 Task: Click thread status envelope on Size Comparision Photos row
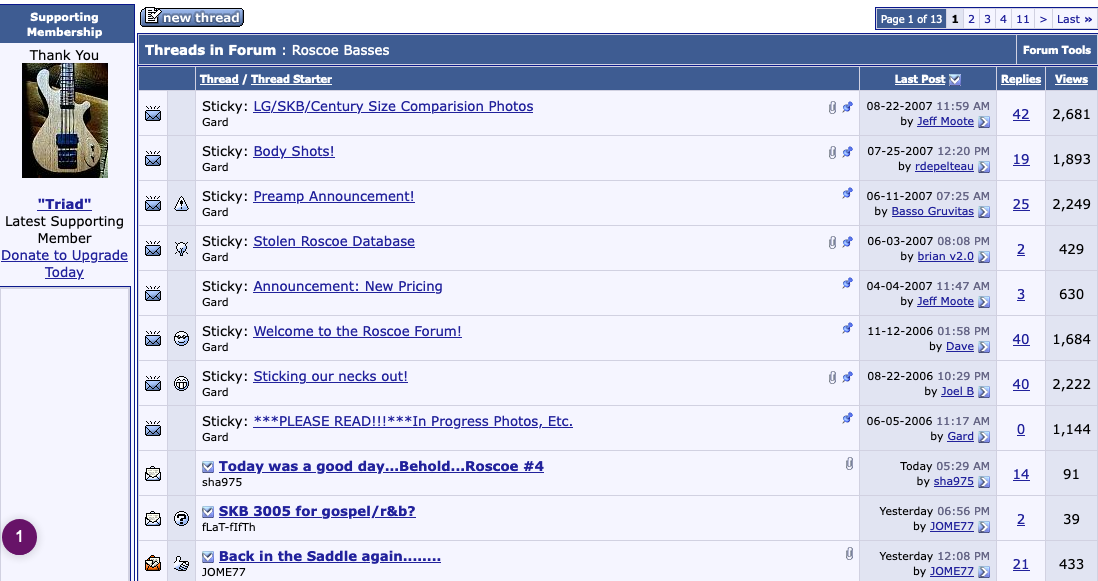153,113
